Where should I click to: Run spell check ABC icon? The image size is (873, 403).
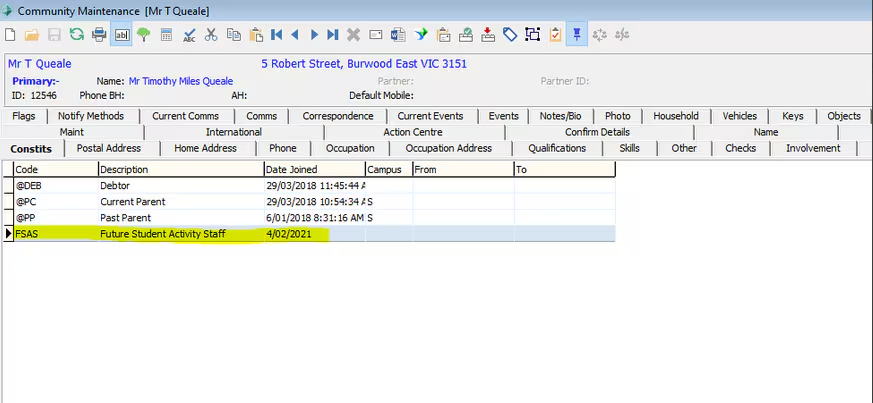tap(189, 35)
